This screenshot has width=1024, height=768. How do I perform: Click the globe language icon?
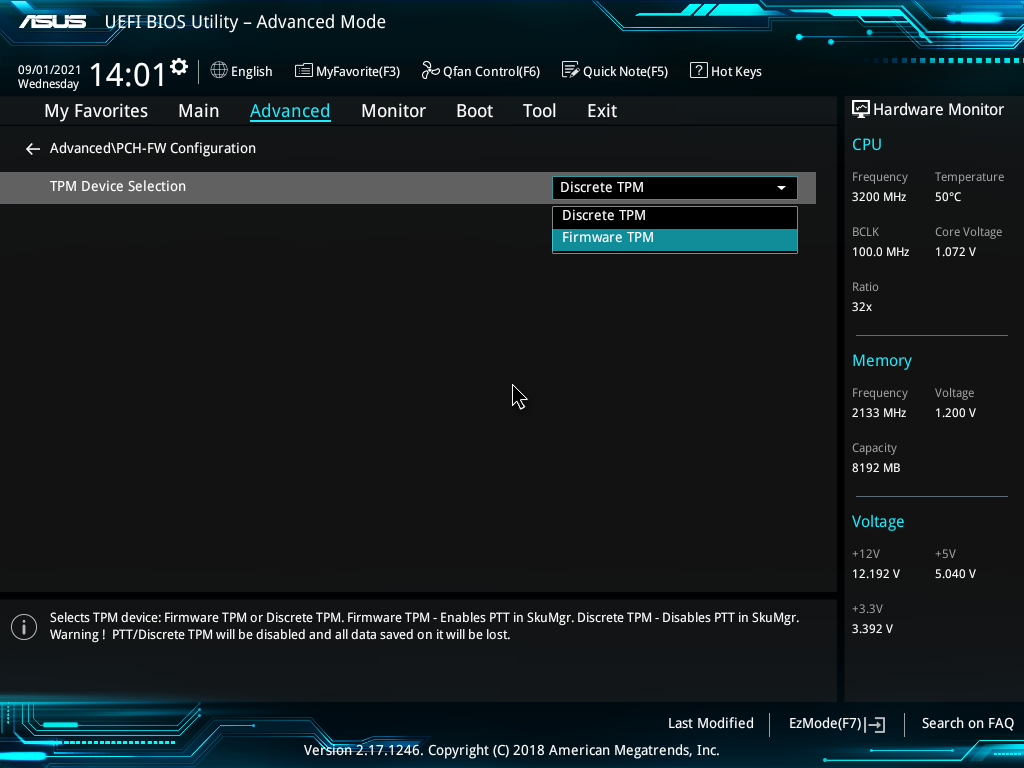[219, 70]
